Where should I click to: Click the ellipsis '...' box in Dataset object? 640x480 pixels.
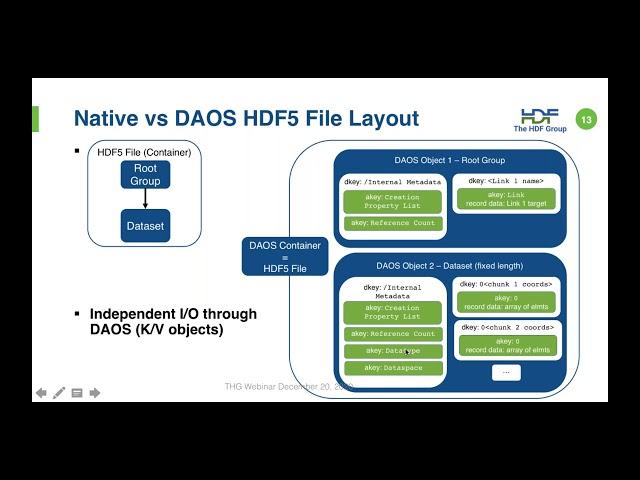click(506, 373)
